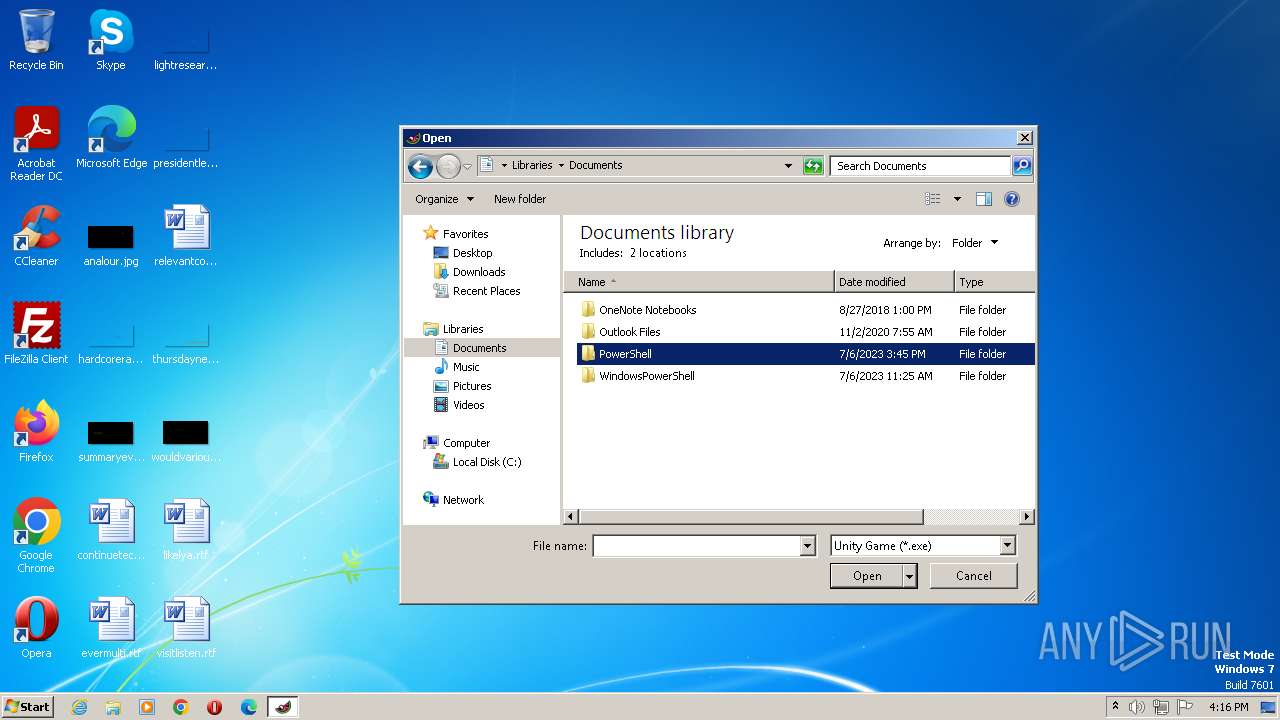
Task: Toggle the preview pane icon
Action: tap(984, 199)
